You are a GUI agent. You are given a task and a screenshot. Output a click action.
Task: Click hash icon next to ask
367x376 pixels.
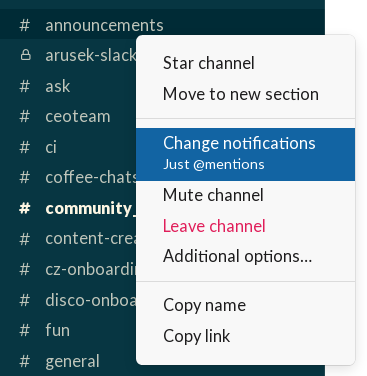[24, 86]
